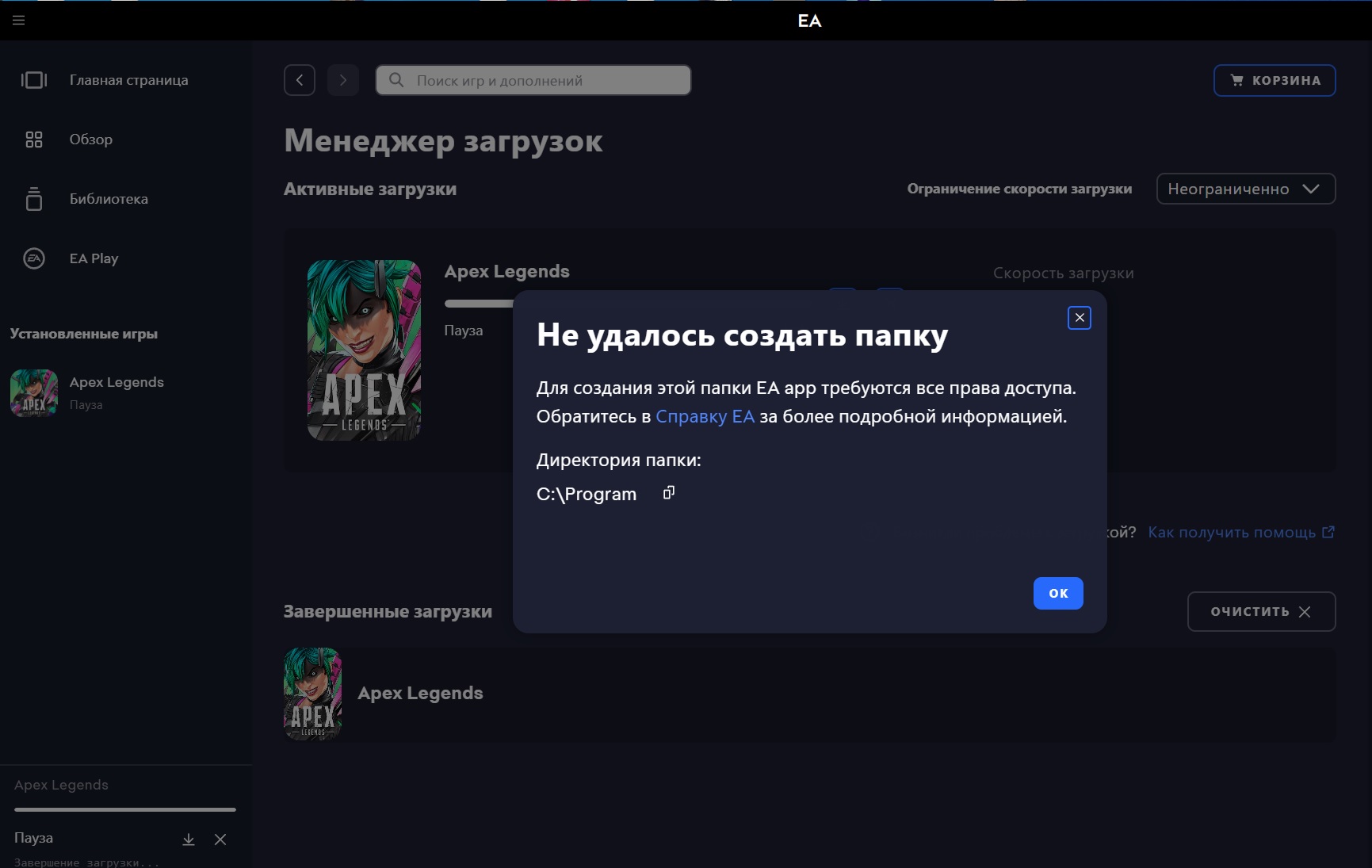Click the library icon beside Библиотека
The width and height of the screenshot is (1372, 868).
pyautogui.click(x=34, y=198)
